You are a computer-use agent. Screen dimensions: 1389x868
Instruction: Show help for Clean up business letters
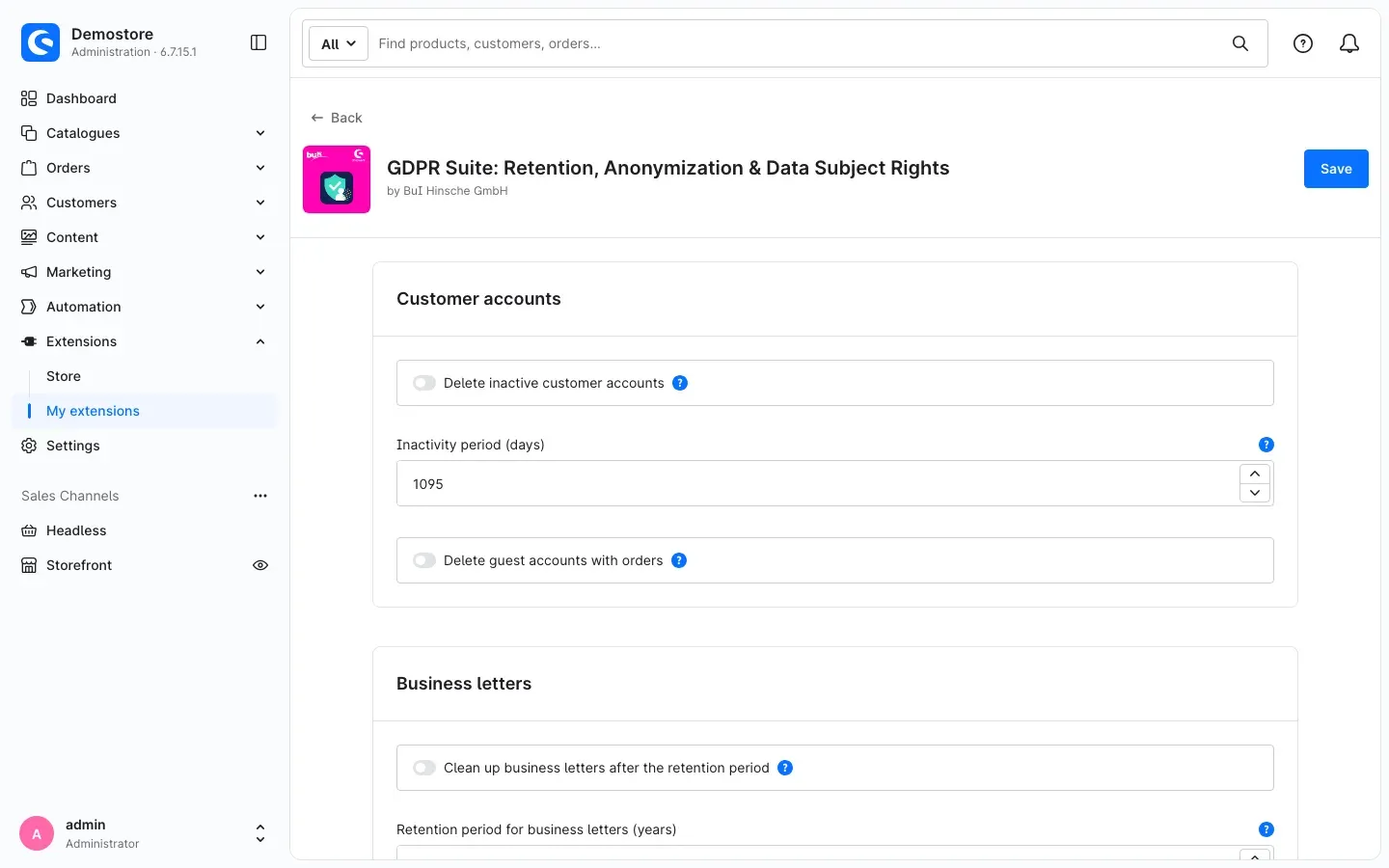point(785,768)
